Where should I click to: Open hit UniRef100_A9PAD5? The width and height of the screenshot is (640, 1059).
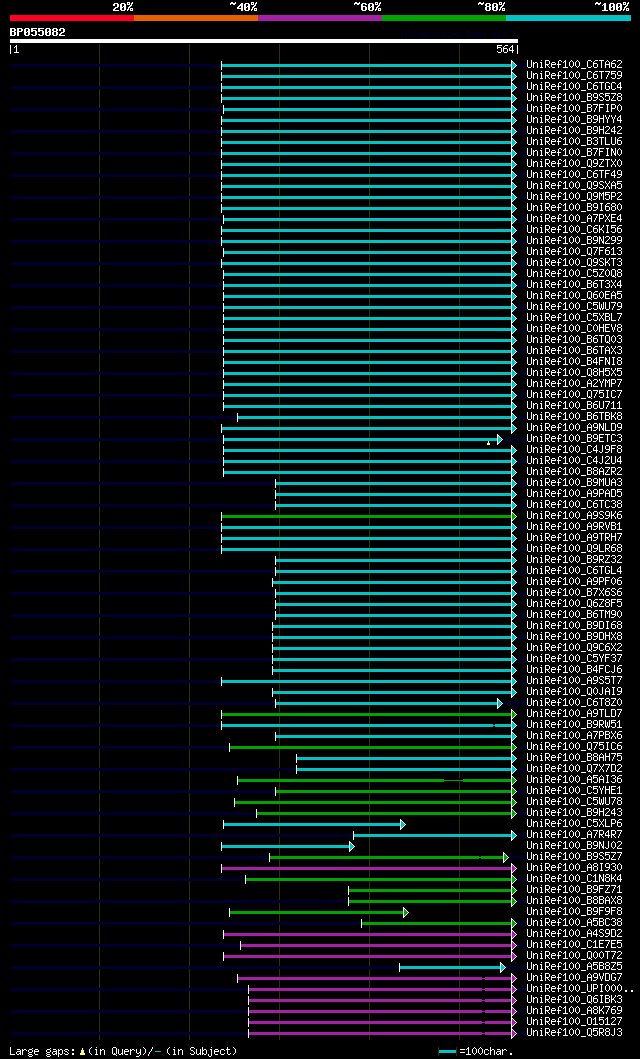click(x=575, y=494)
